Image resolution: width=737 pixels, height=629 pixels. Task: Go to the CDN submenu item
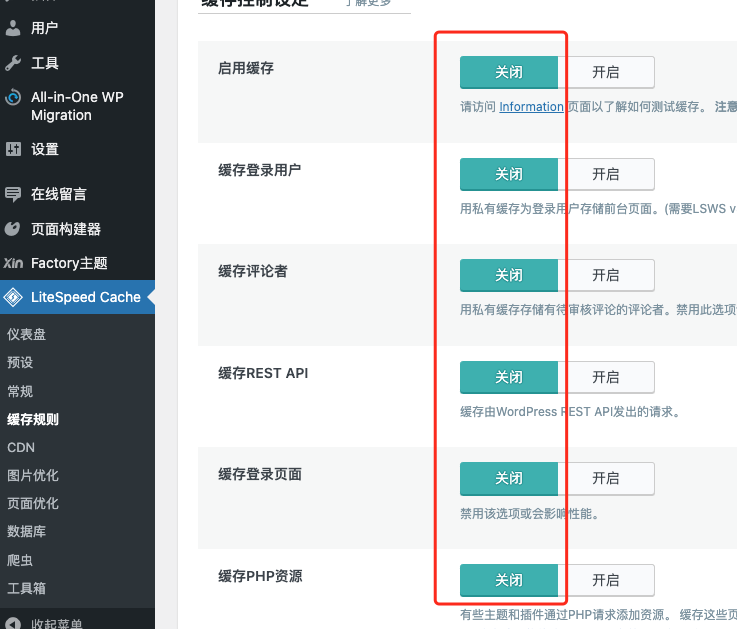point(21,447)
